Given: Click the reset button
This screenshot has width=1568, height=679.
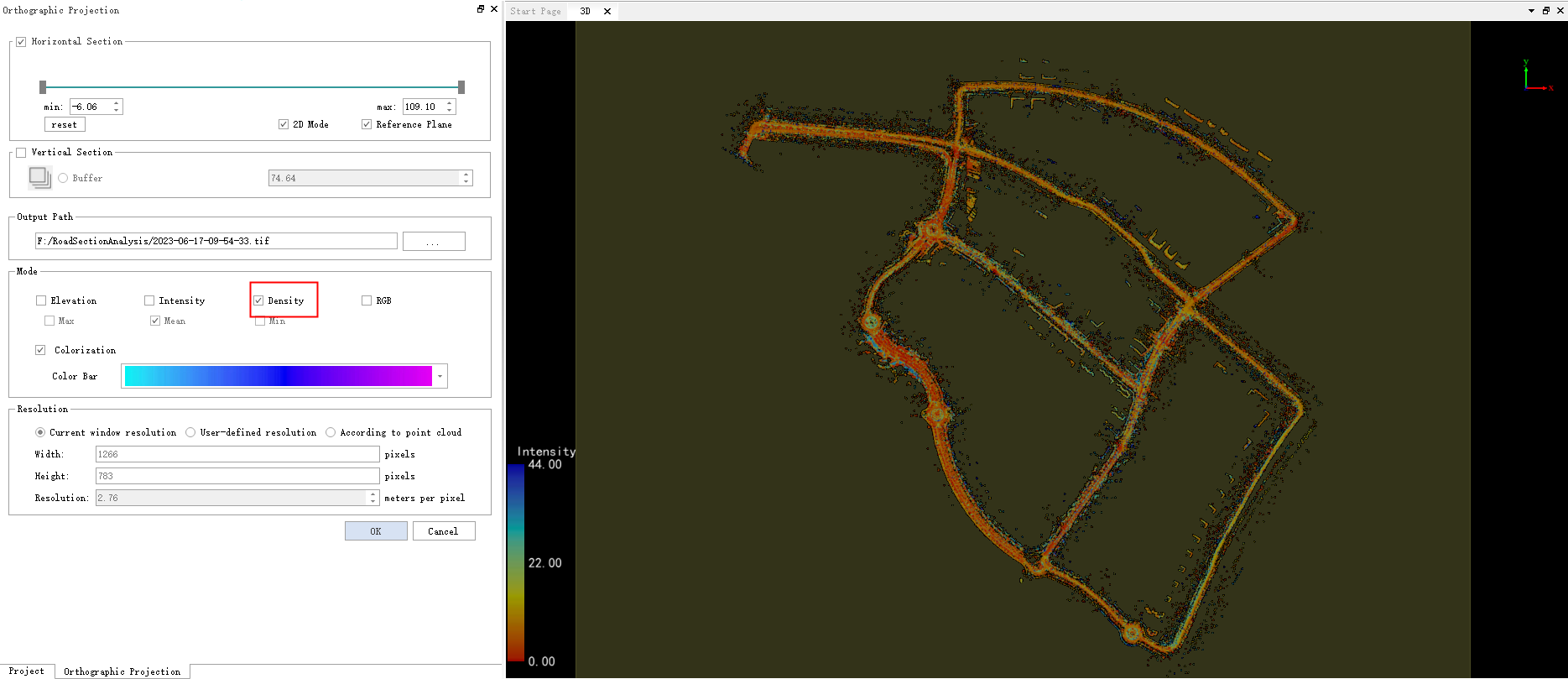Looking at the screenshot, I should 65,124.
